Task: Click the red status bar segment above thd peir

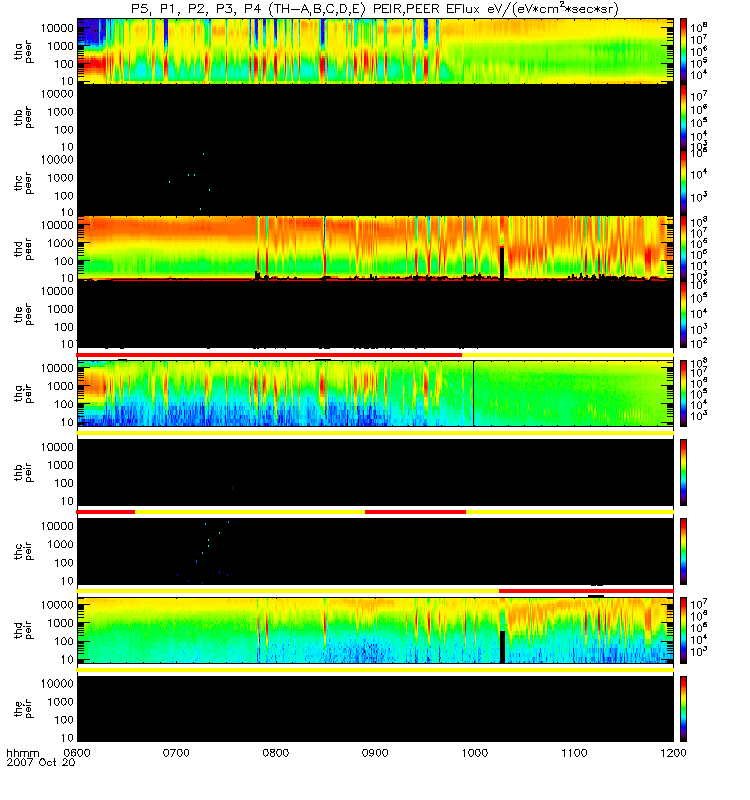Action: 586,591
